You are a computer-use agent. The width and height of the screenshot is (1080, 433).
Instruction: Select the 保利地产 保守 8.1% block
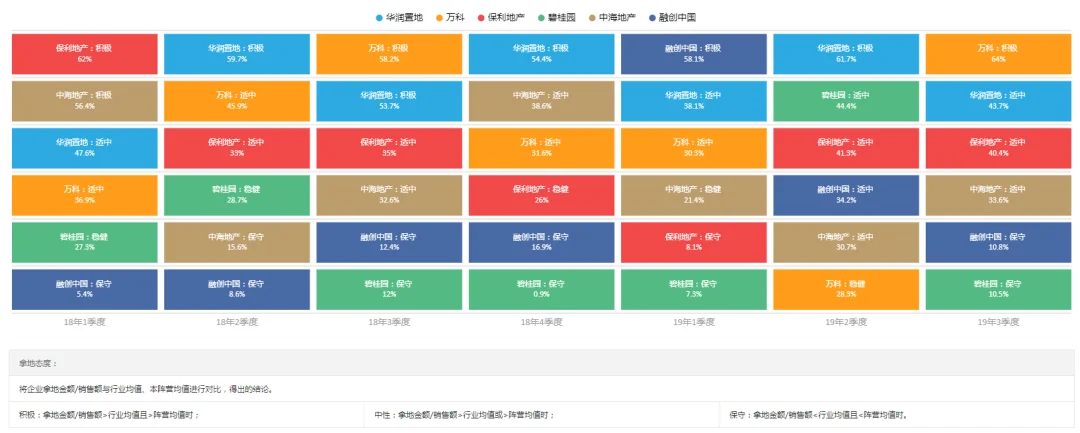point(694,242)
